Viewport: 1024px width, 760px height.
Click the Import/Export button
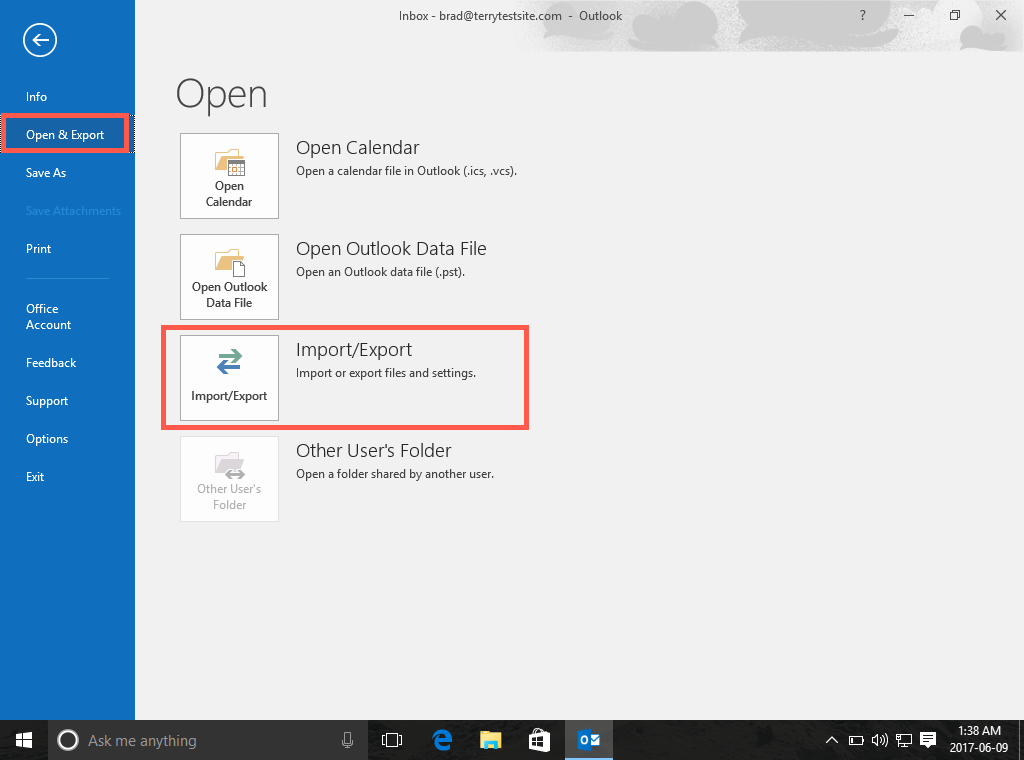click(x=229, y=378)
